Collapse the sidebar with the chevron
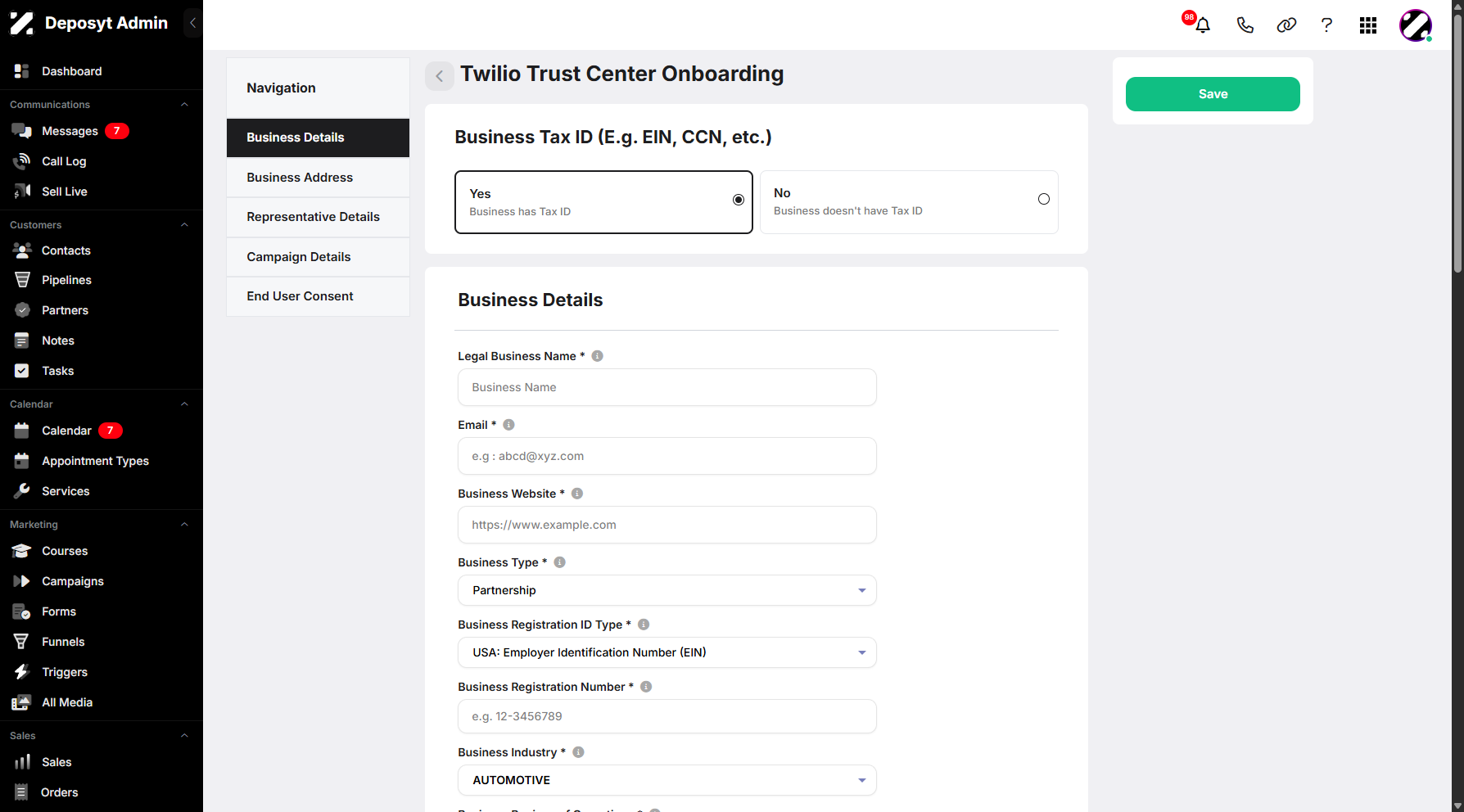The height and width of the screenshot is (812, 1464). (192, 23)
